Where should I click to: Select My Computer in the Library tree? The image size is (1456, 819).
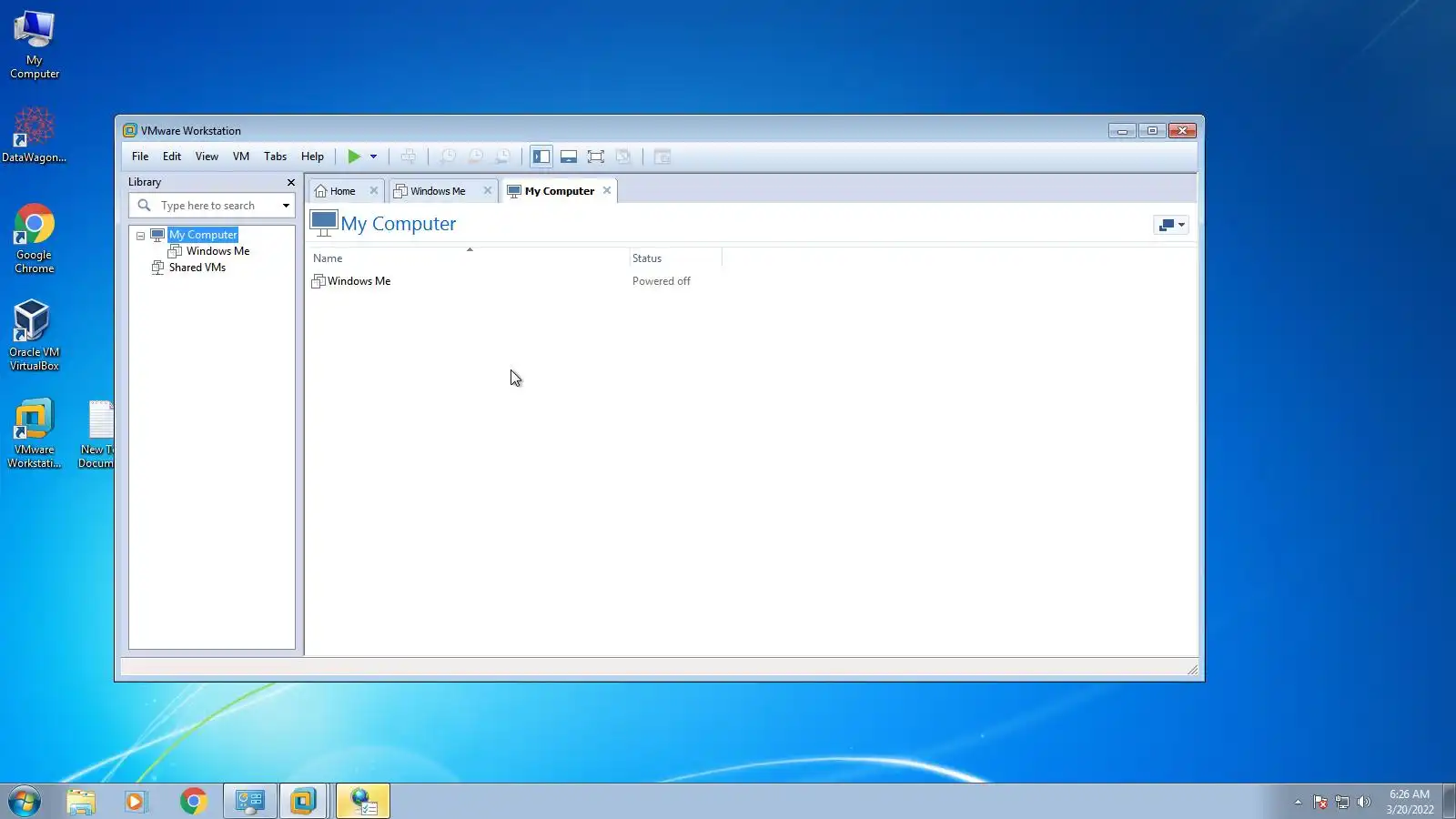point(203,235)
